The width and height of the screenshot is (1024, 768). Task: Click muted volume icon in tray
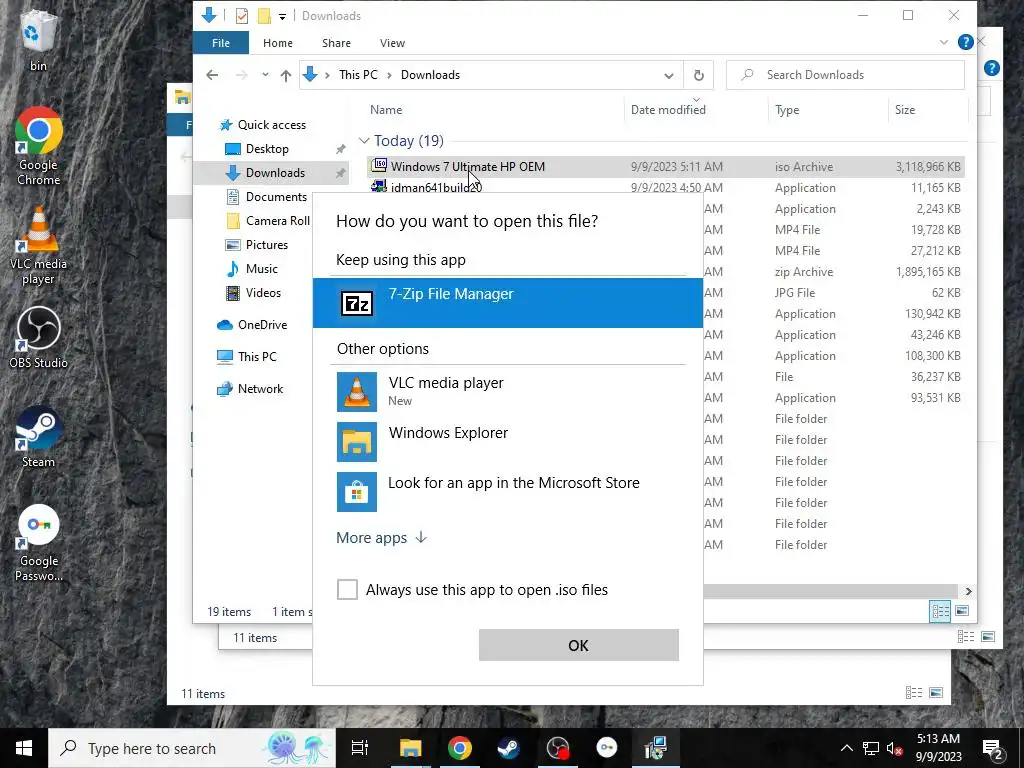pyautogui.click(x=894, y=748)
